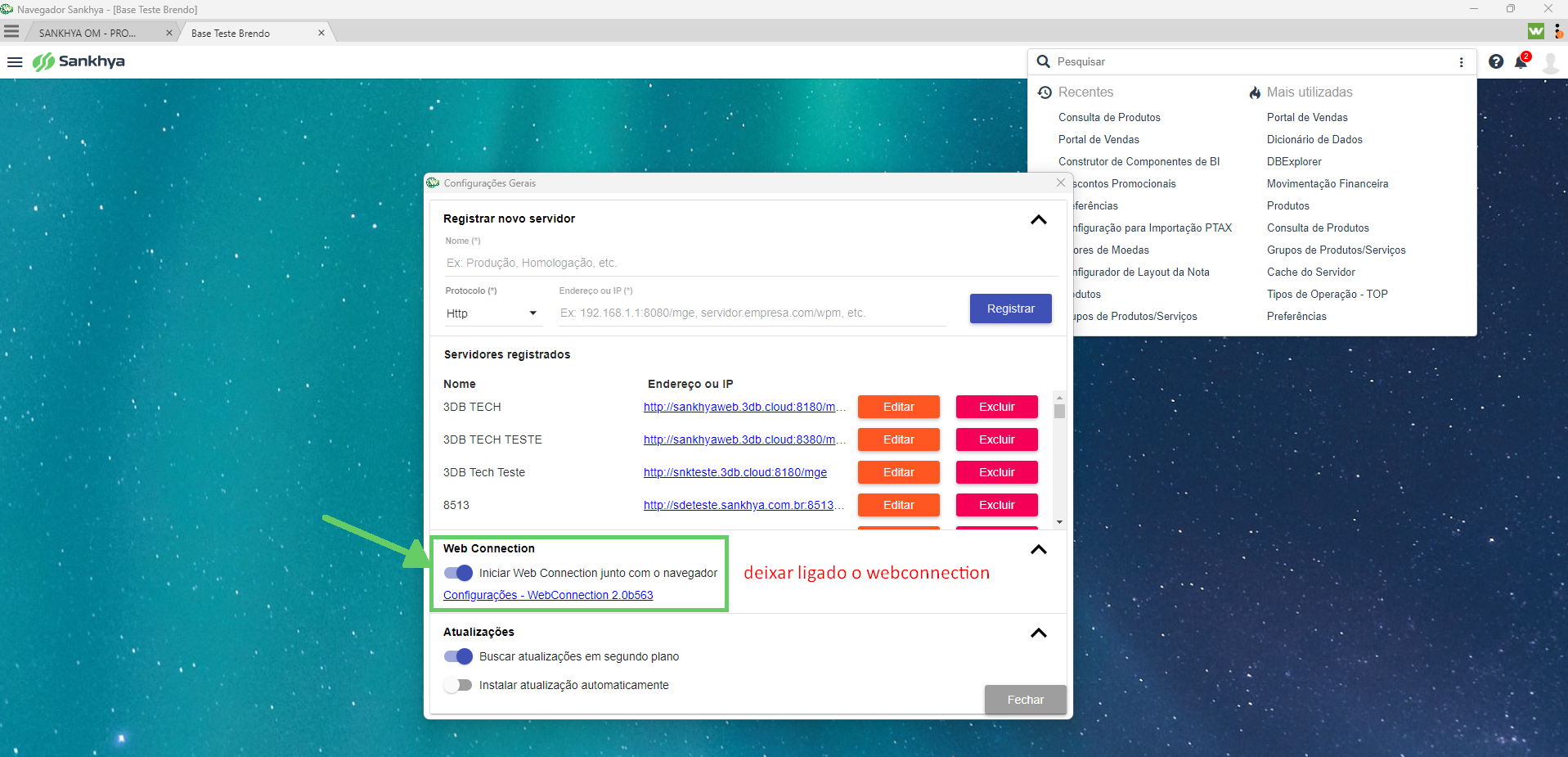Screen dimensions: 1568x757
Task: Open Produtos in Mais utilizadas
Action: point(1288,205)
